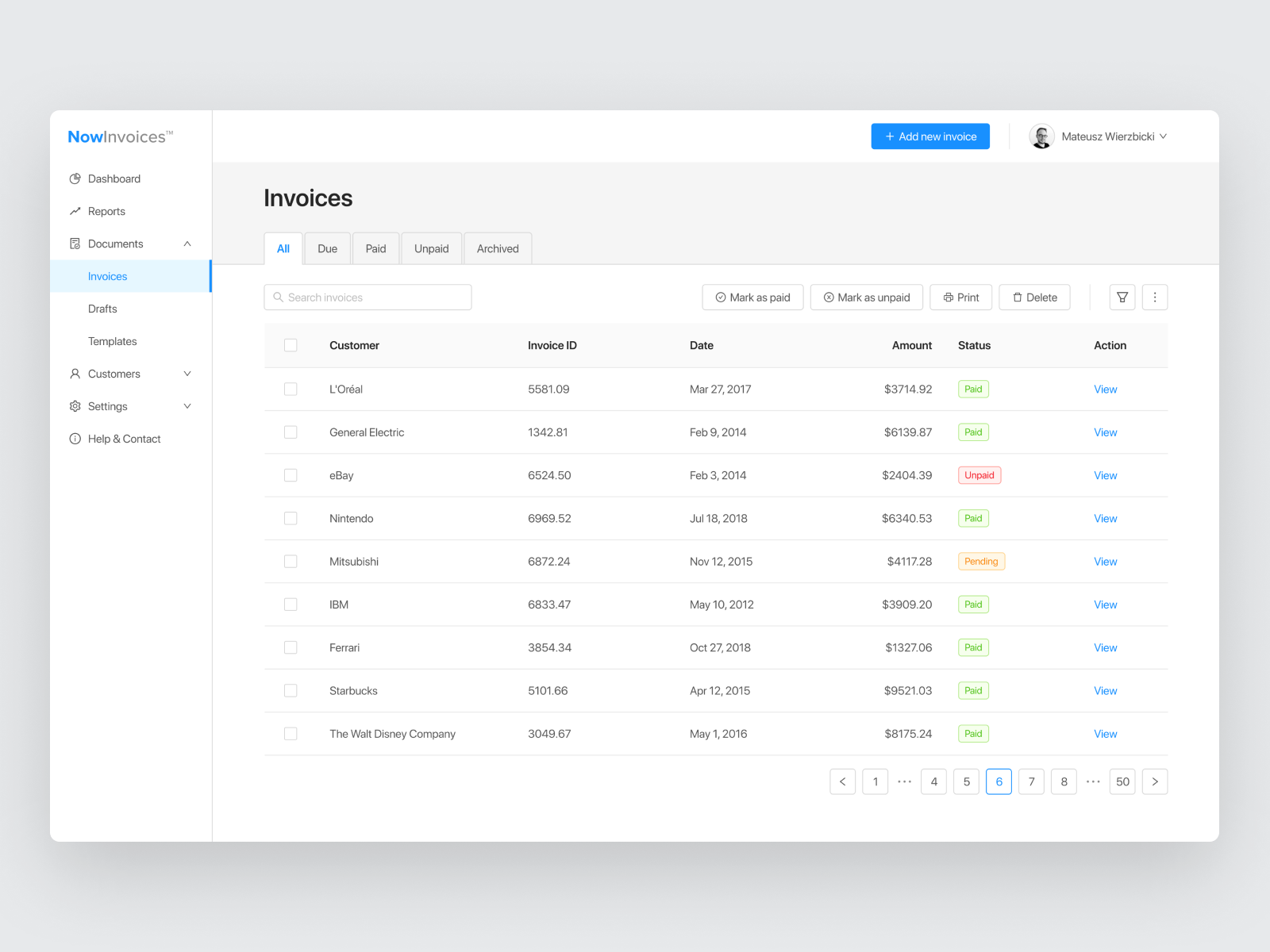Check the L'Oréal row checkbox
1270x952 pixels.
[x=291, y=389]
